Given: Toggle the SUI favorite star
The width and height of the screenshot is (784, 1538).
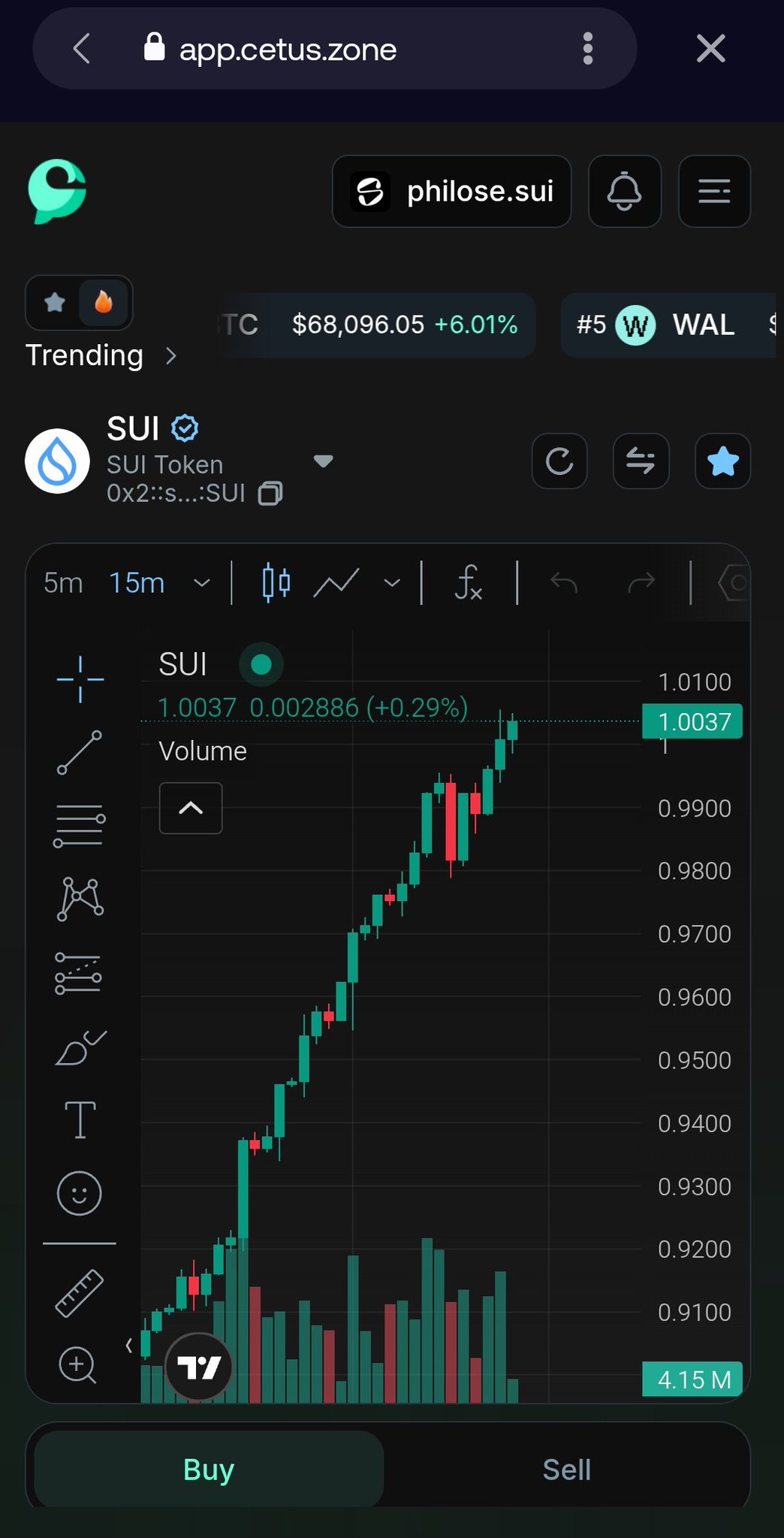Looking at the screenshot, I should click(722, 461).
